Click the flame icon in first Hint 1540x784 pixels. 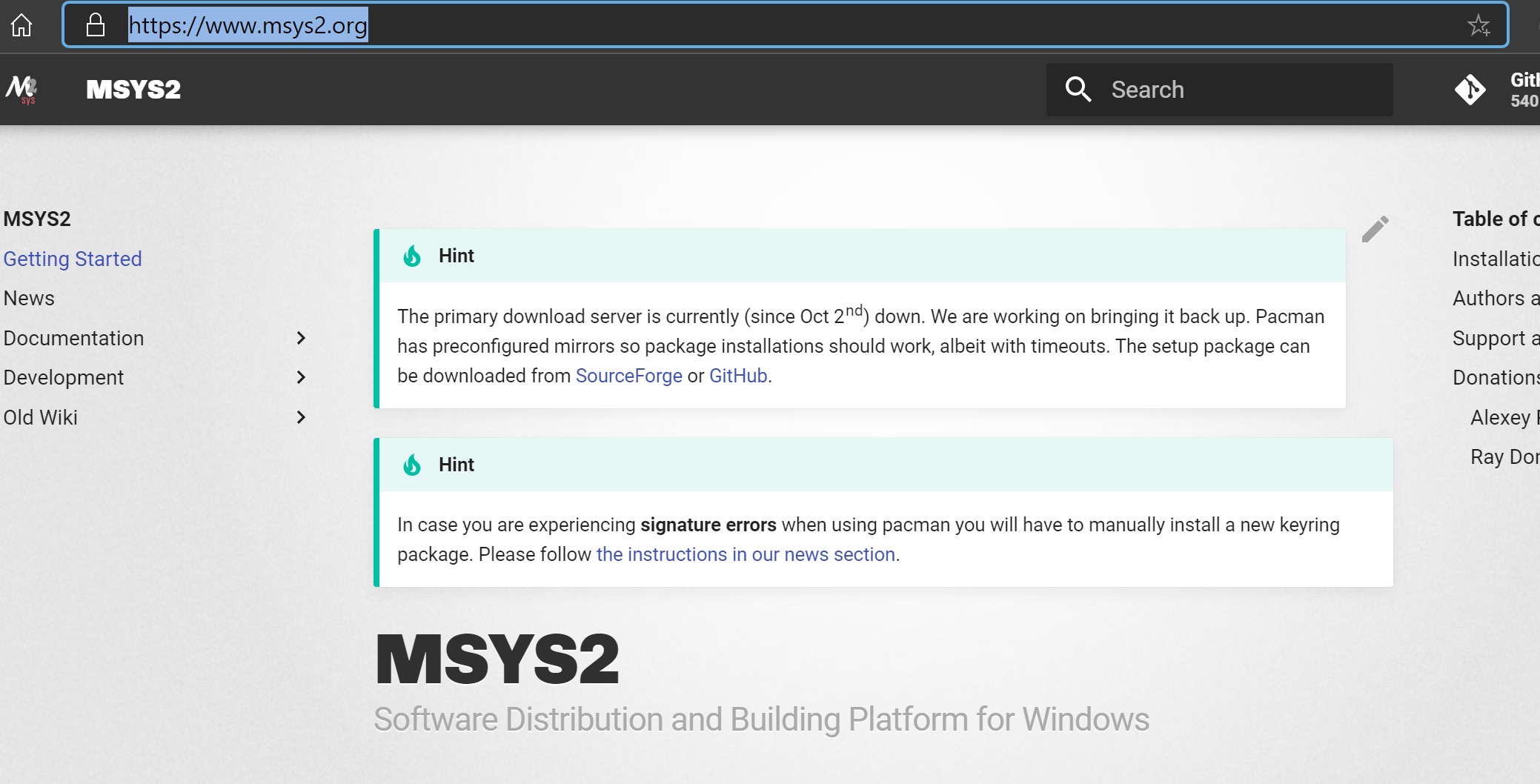[412, 256]
